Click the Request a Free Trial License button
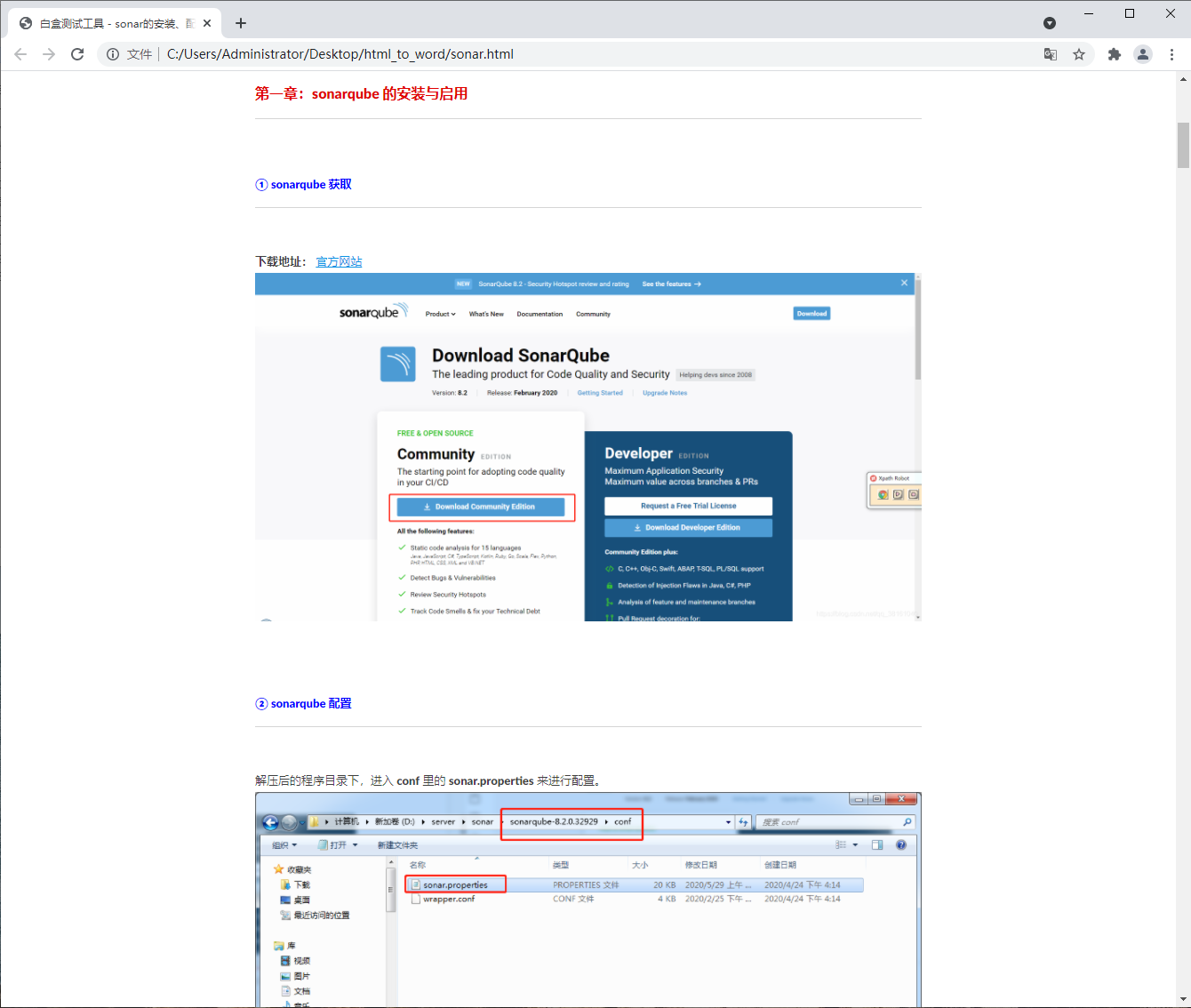Screen dimensions: 1191x1008 [x=688, y=505]
